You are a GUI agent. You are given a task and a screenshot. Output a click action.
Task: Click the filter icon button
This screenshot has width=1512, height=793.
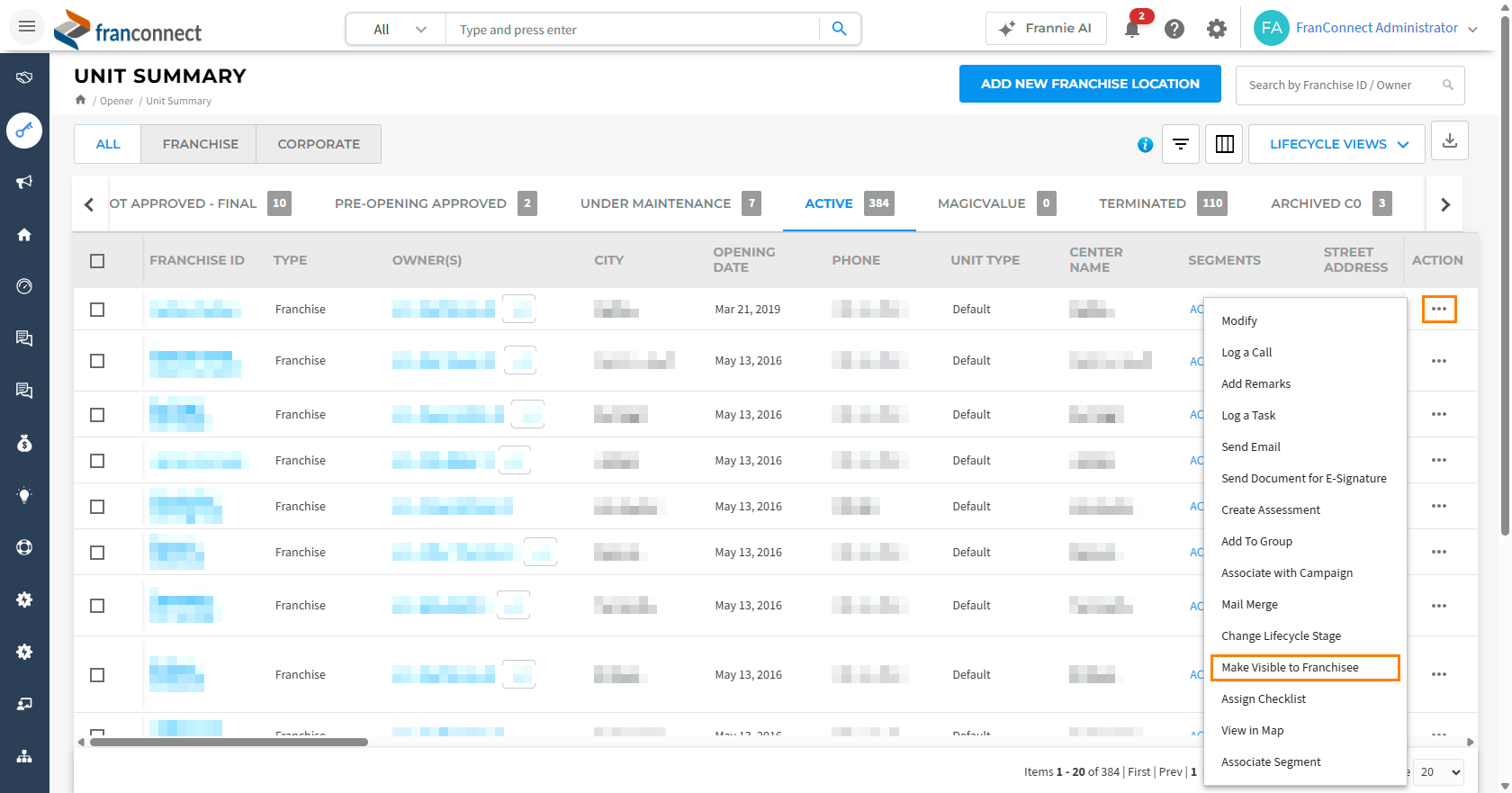(1181, 144)
